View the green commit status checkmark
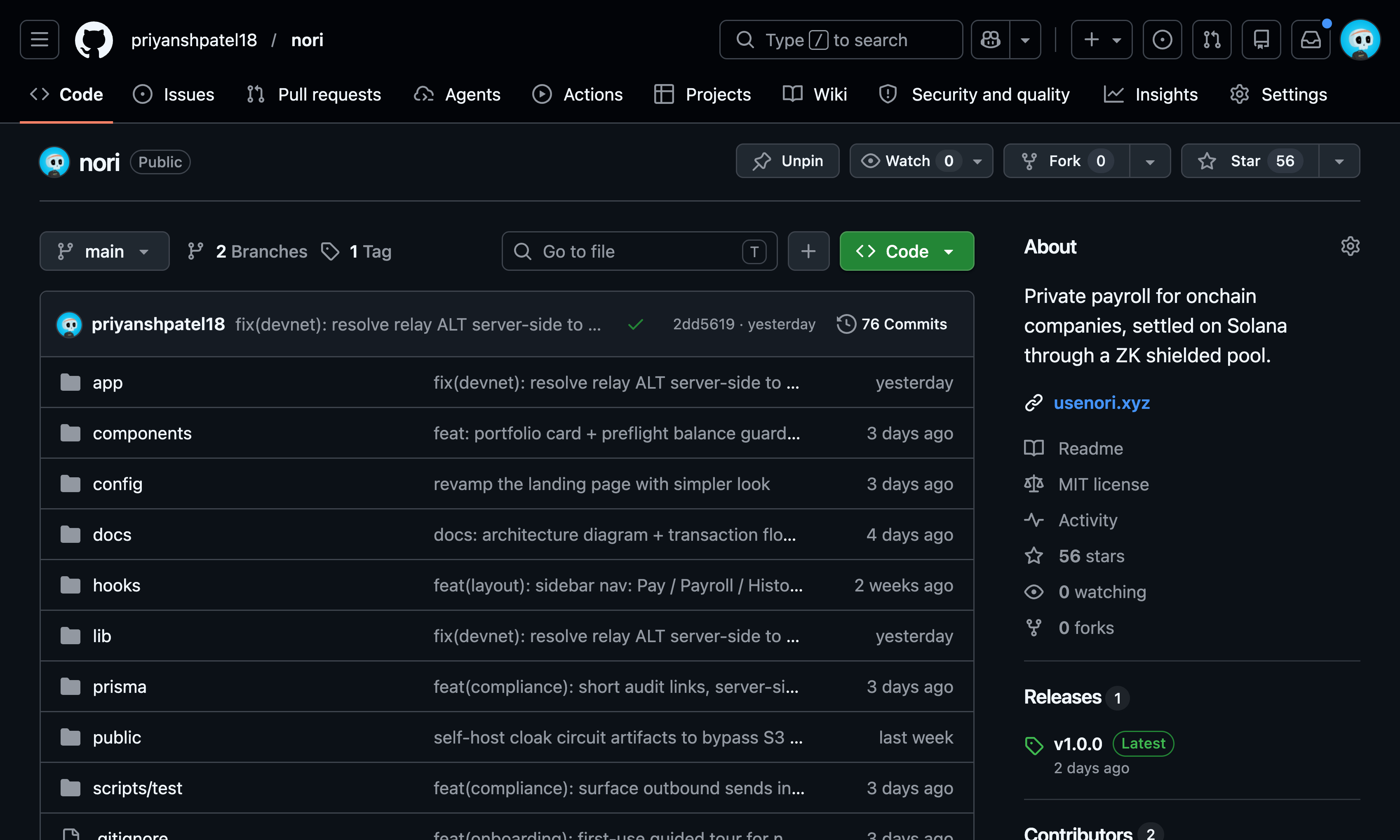This screenshot has width=1400, height=840. click(x=636, y=324)
